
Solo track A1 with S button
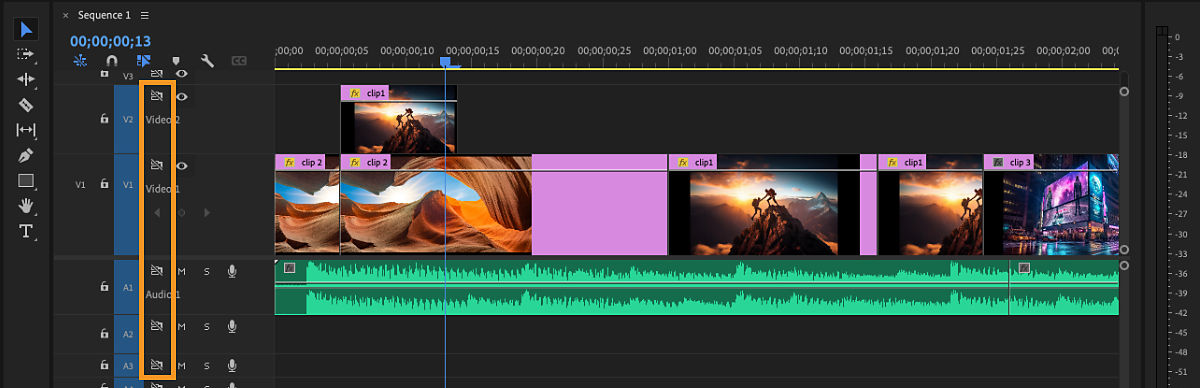[207, 271]
